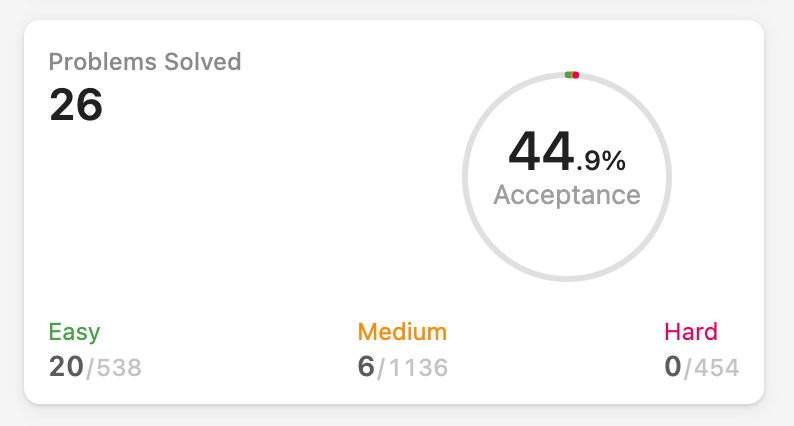Click the Easy solved count 20
This screenshot has width=794, height=426.
click(66, 367)
